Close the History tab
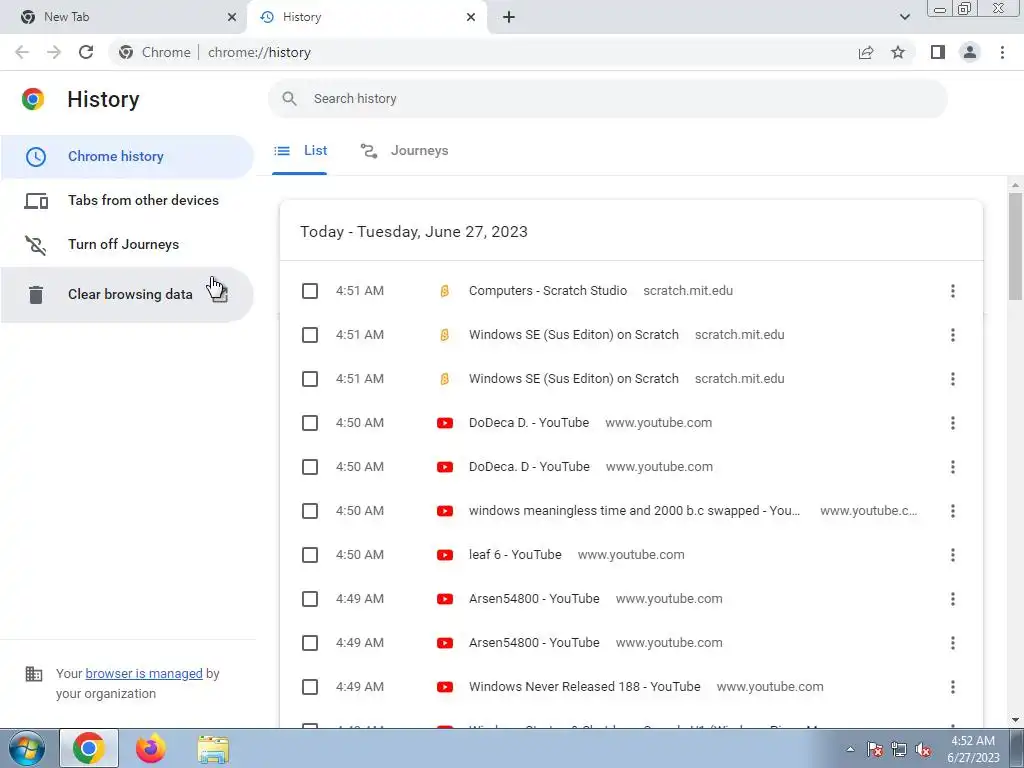 471,17
